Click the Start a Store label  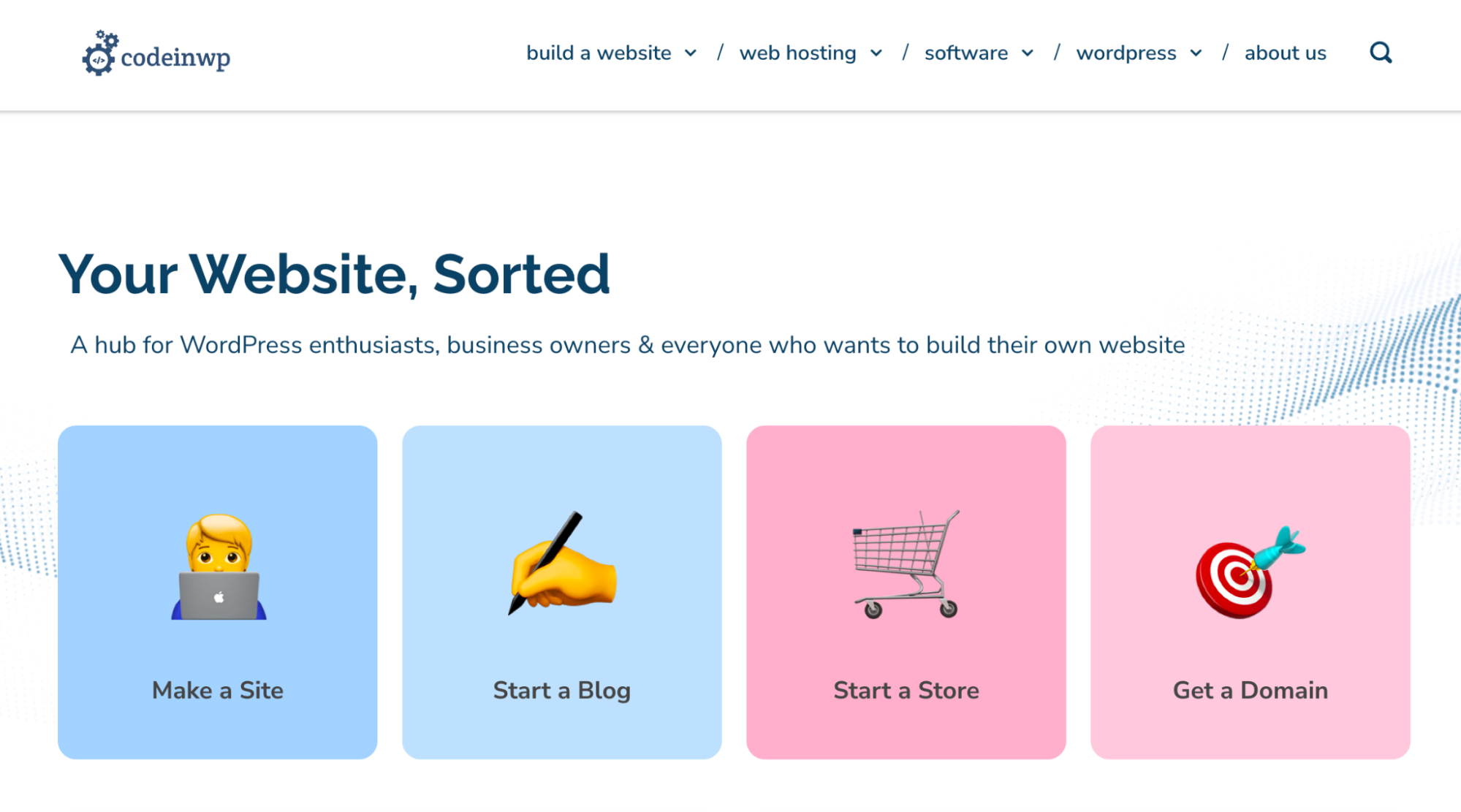[906, 690]
